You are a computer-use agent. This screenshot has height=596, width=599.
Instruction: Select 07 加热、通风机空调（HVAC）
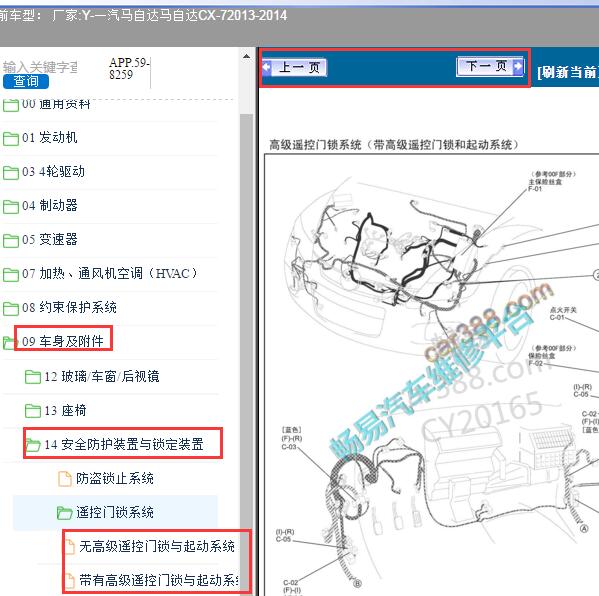[x=110, y=274]
